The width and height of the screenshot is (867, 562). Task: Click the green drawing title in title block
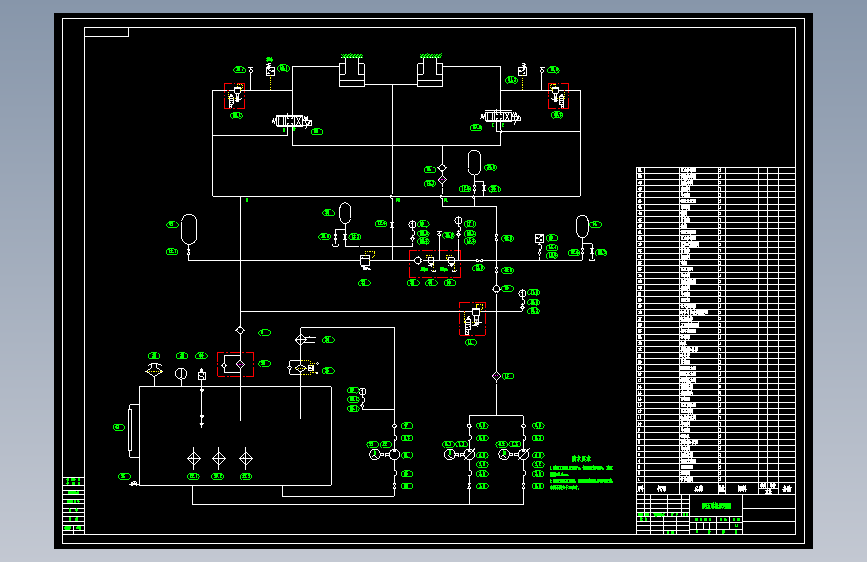click(716, 506)
